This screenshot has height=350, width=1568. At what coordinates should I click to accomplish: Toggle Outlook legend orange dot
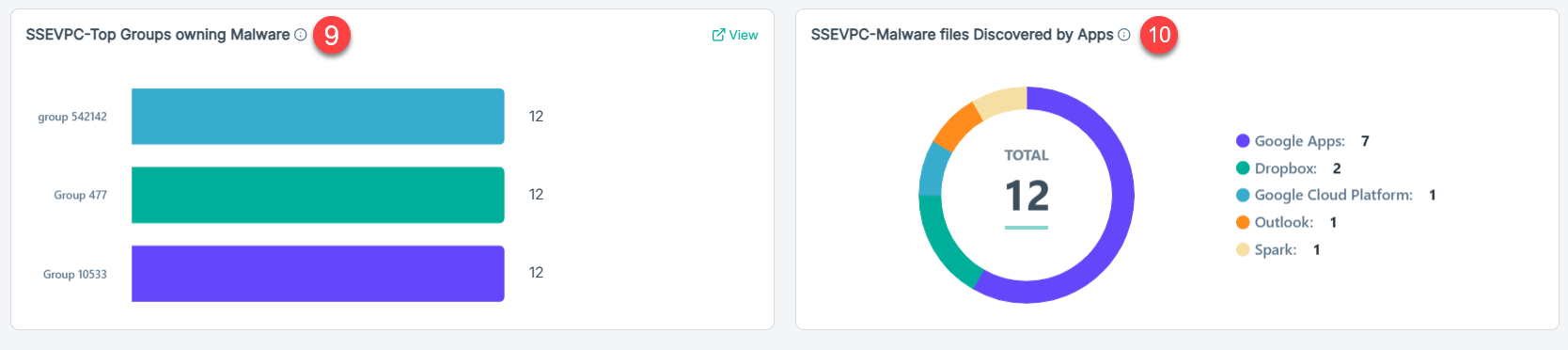point(1243,222)
